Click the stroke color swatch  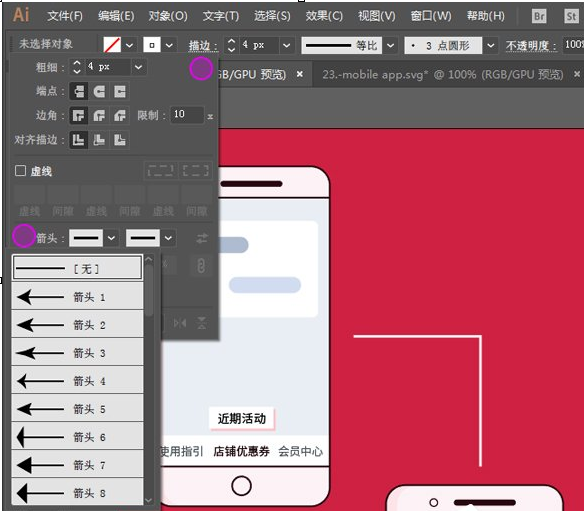point(152,45)
